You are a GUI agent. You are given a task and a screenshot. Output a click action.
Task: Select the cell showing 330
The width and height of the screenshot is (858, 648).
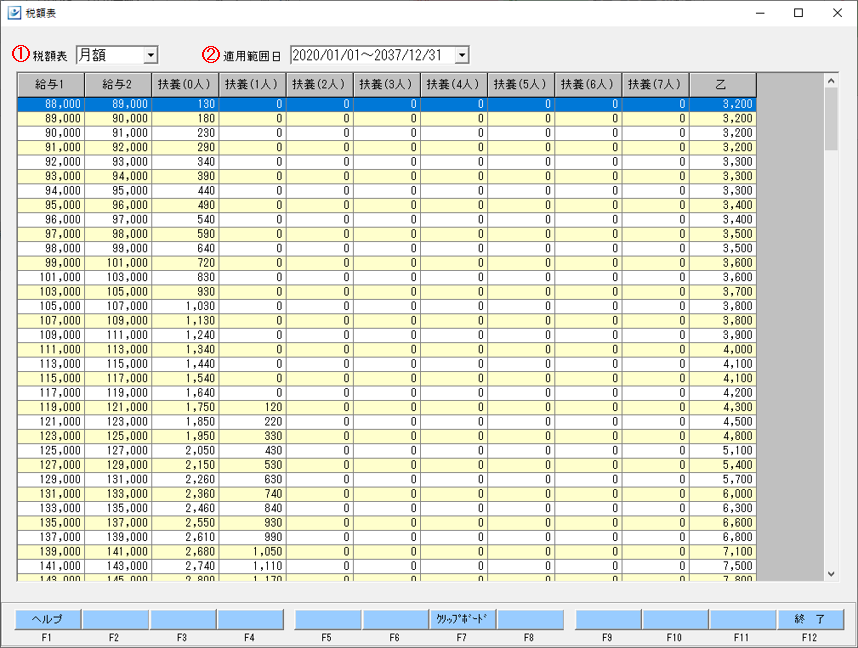[252, 436]
